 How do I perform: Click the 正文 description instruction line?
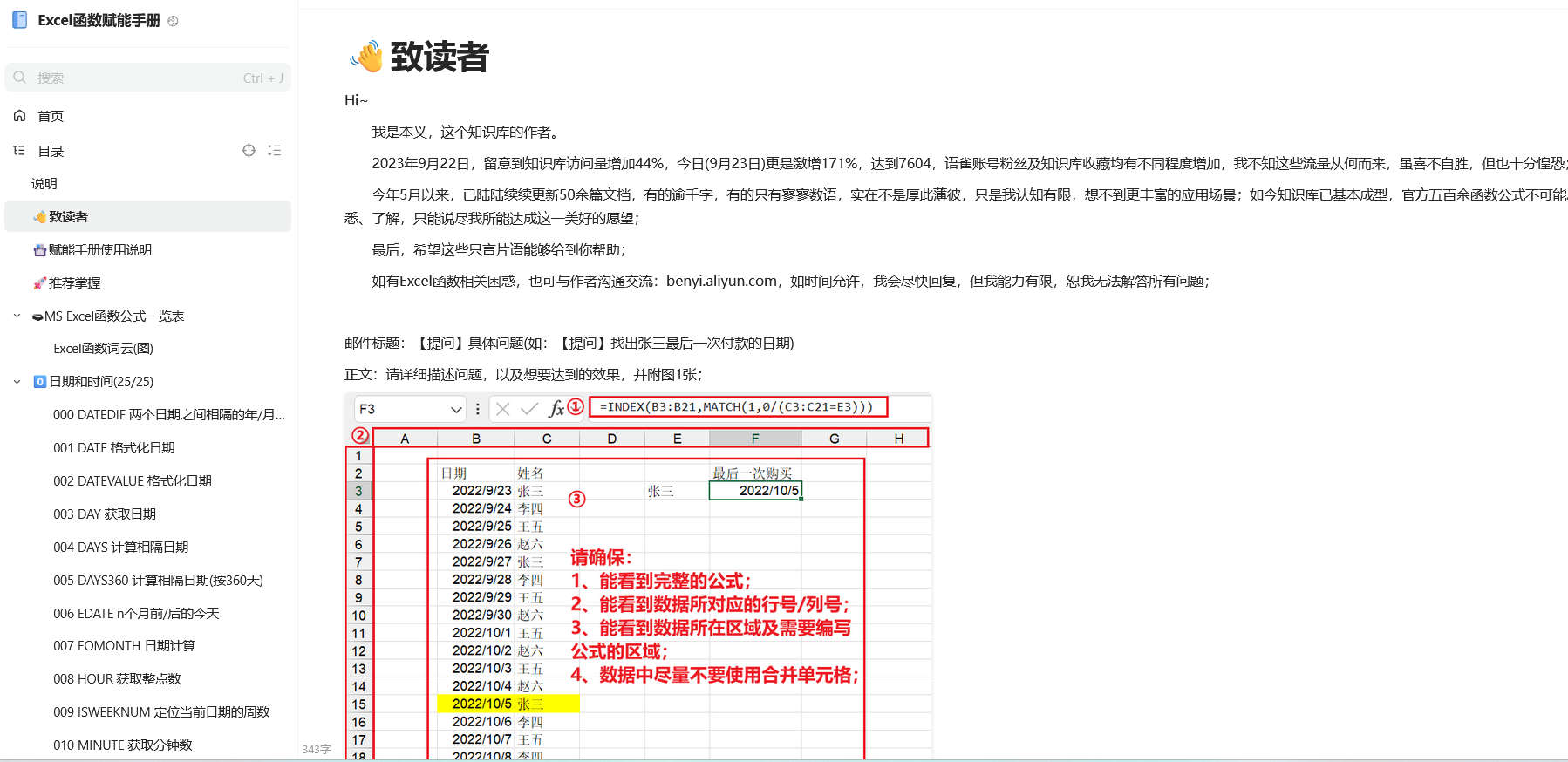click(x=523, y=375)
